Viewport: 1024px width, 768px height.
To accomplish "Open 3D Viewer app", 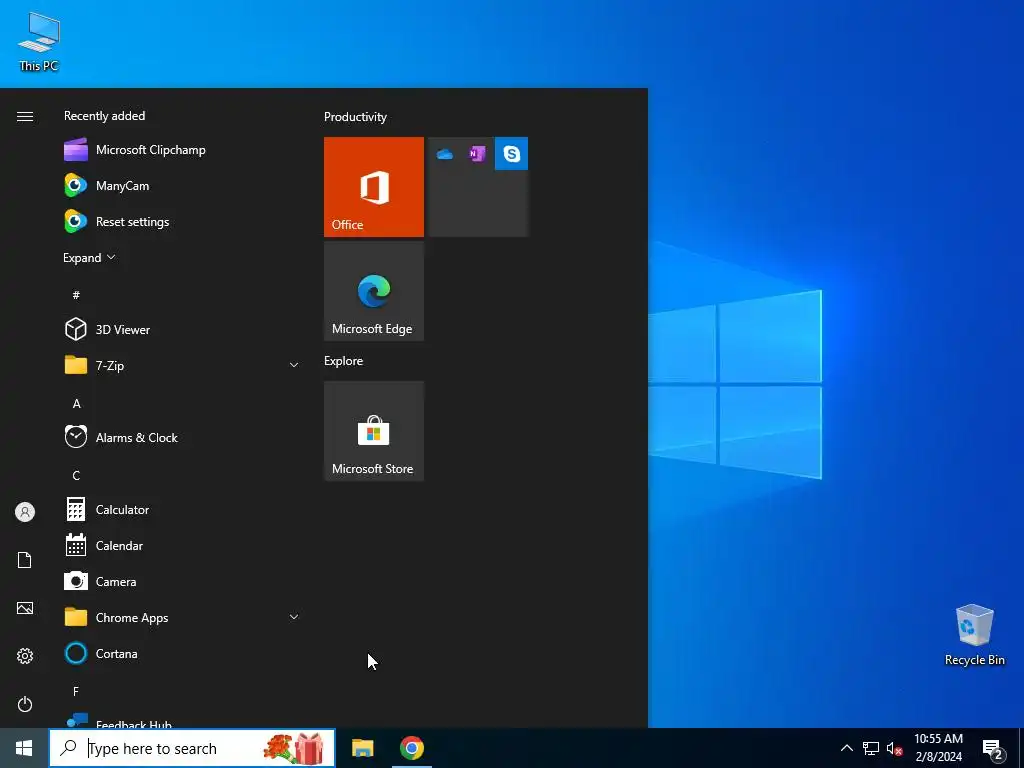I will point(181,329).
